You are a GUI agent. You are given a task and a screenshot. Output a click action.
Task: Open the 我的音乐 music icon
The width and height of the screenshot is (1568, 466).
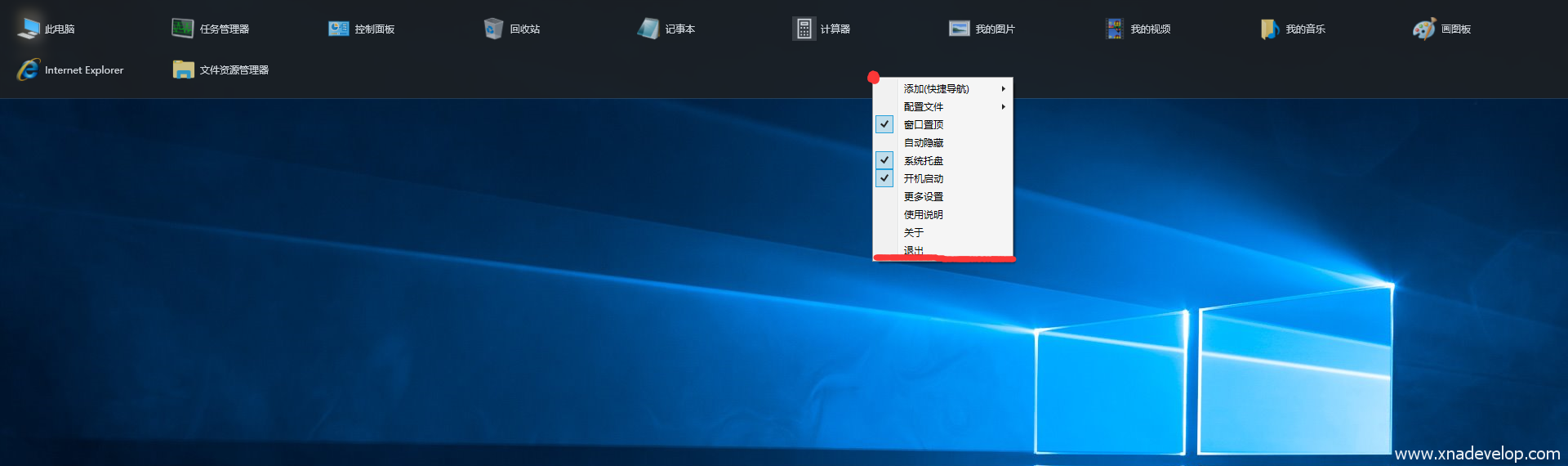coord(1269,29)
